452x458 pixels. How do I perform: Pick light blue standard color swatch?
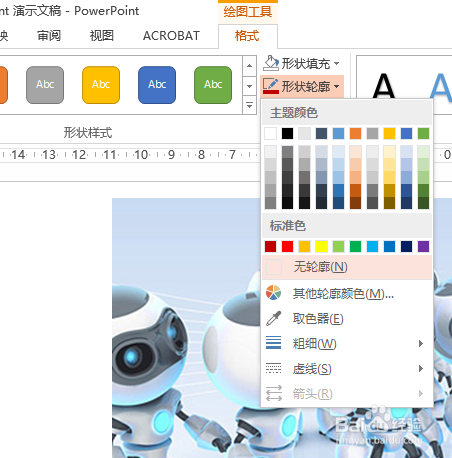click(372, 247)
